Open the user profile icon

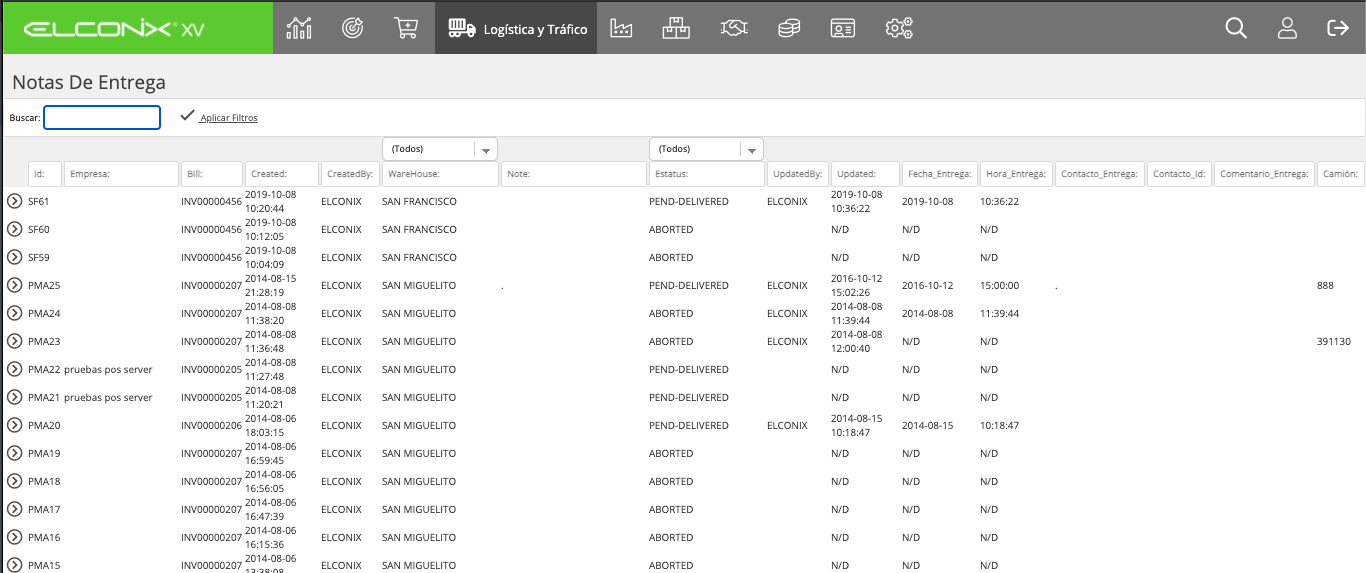[1287, 28]
